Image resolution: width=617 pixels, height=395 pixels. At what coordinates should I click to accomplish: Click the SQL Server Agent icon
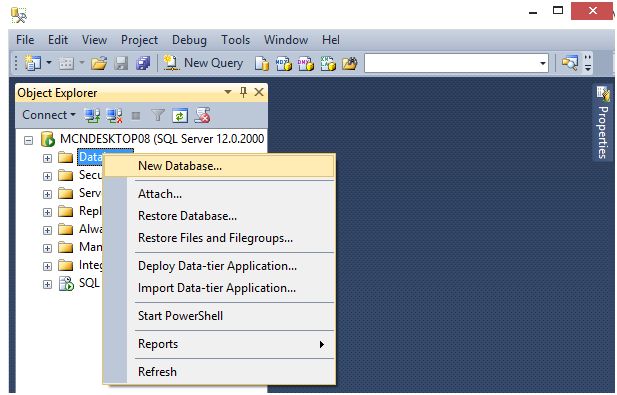[66, 283]
